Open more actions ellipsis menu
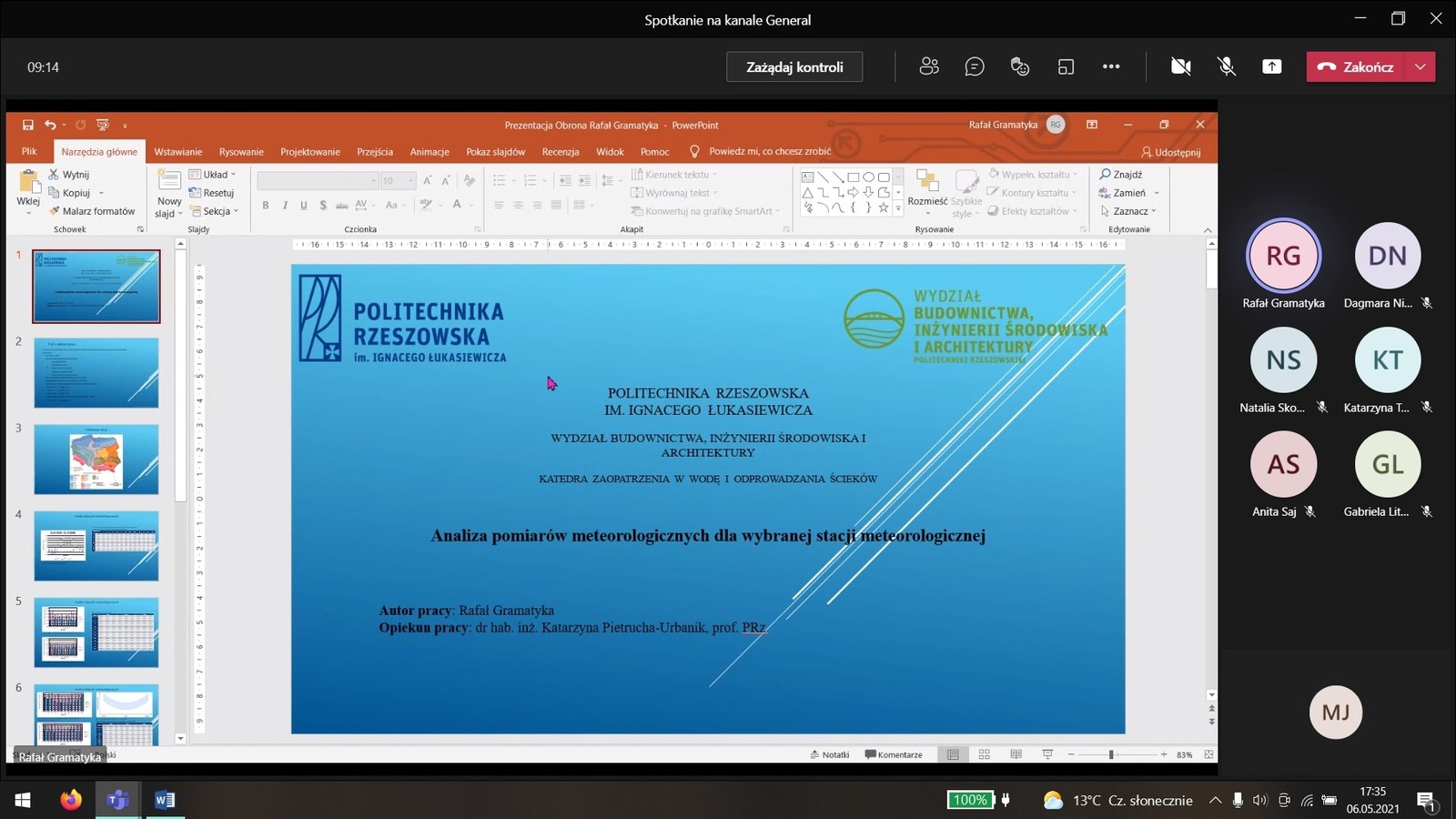Viewport: 1456px width, 819px height. (x=1111, y=66)
